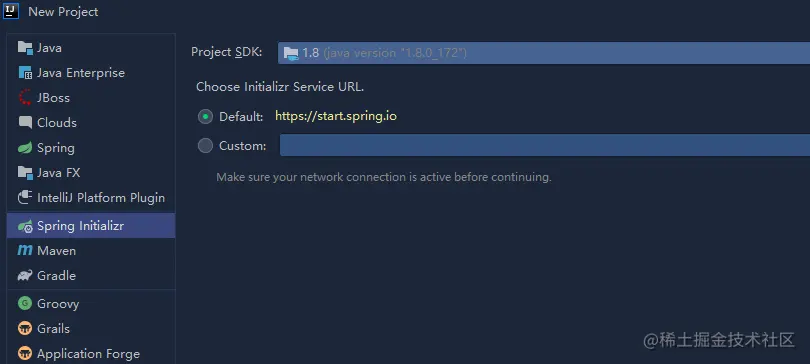Click the IntelliJ logo in title bar

[x=10, y=11]
